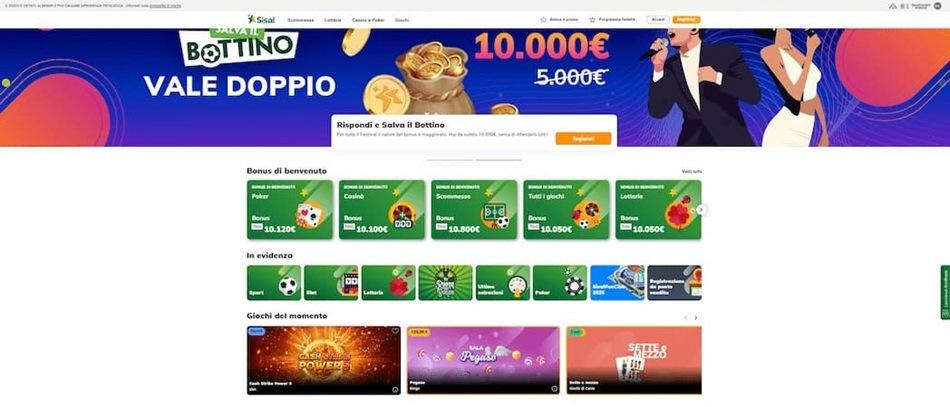Screen dimensions: 950x407
Task: Open info icon on Pegaso bingo card
Action: pos(554,389)
